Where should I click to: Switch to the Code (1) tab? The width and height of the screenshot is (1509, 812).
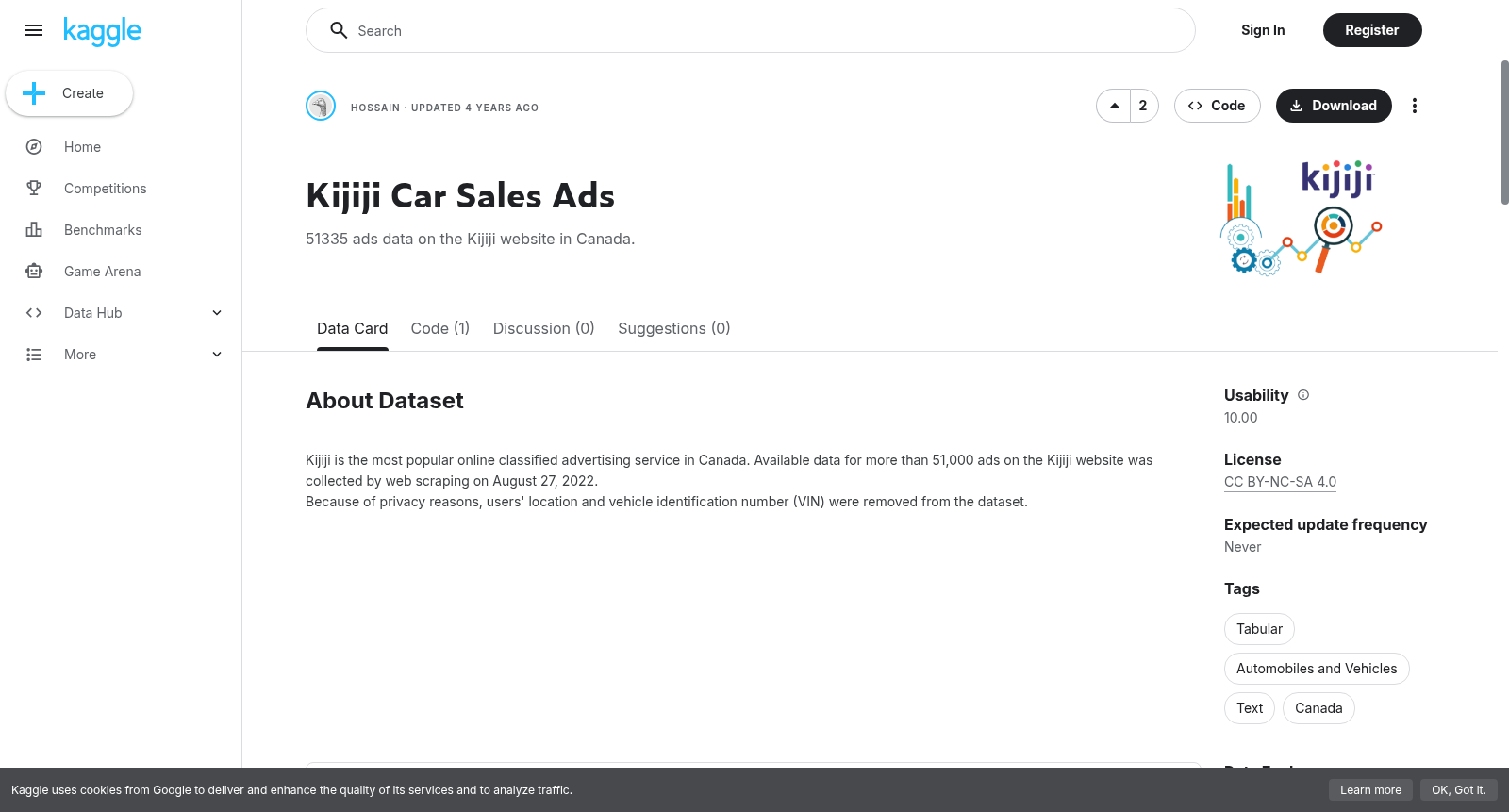click(x=440, y=328)
